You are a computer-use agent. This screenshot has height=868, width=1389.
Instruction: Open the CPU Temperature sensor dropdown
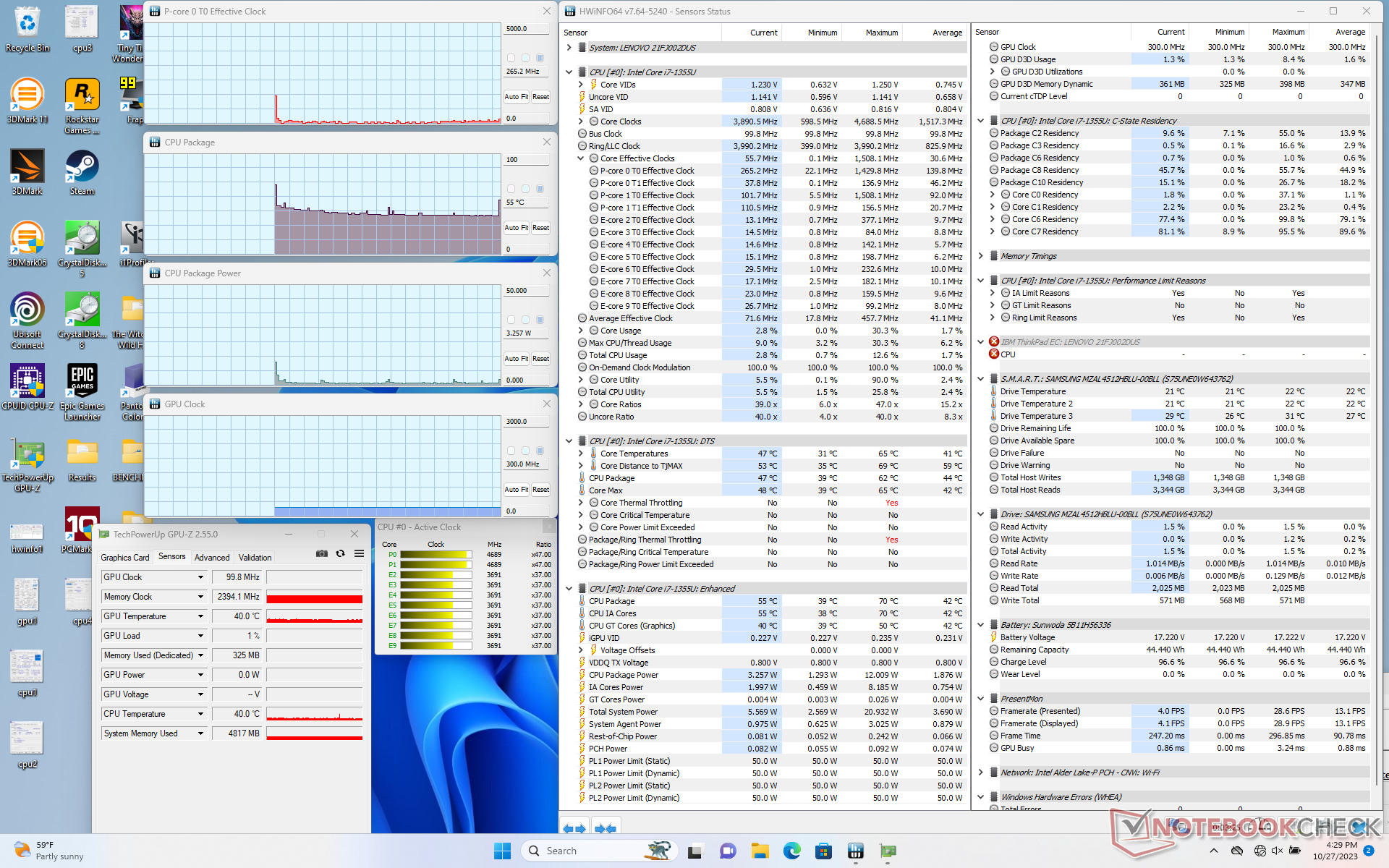click(200, 714)
